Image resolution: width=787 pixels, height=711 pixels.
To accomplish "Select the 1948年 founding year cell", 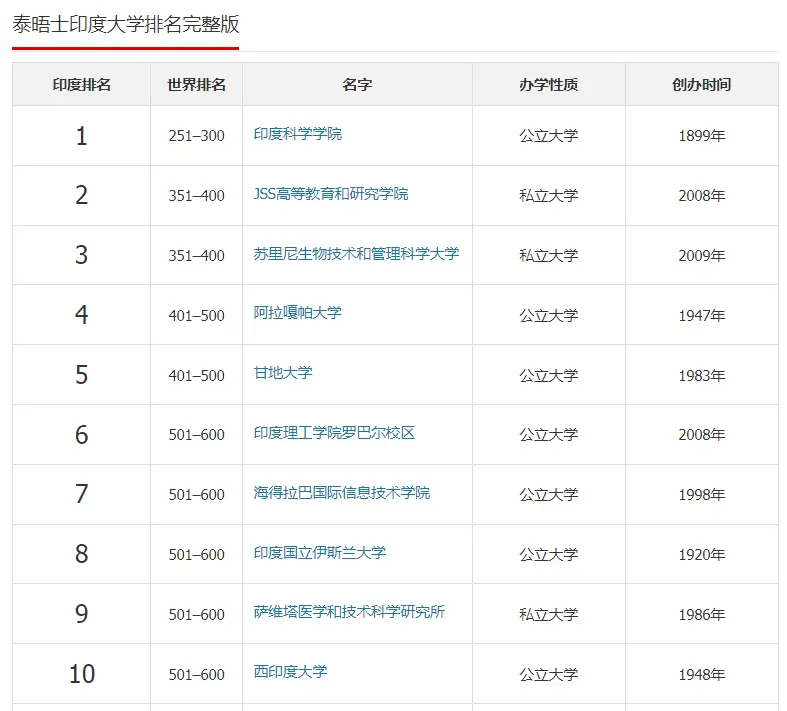I will pos(702,675).
